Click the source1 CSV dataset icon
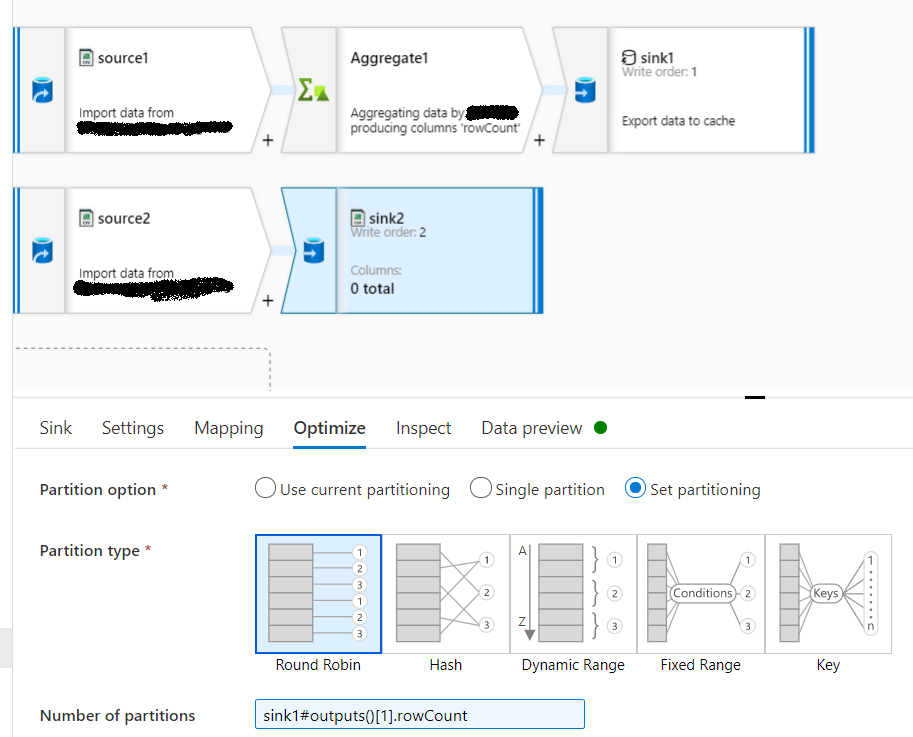This screenshot has width=913, height=737. (85, 57)
